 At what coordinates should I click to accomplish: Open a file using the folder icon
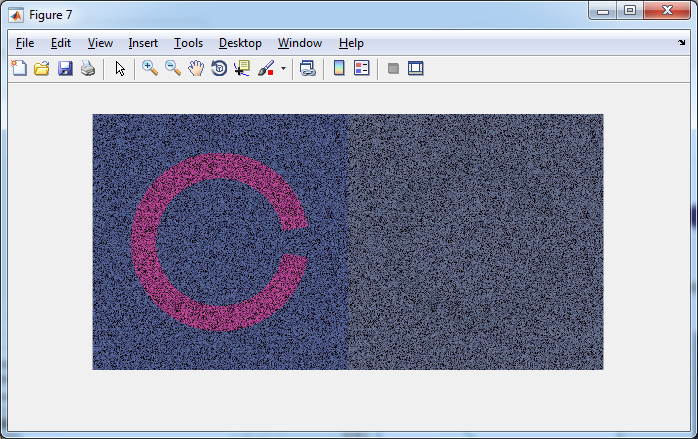(42, 68)
